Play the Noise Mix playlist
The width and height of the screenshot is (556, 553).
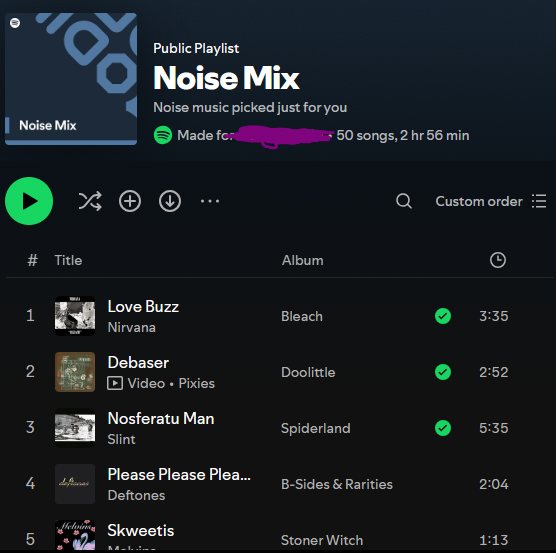29,201
